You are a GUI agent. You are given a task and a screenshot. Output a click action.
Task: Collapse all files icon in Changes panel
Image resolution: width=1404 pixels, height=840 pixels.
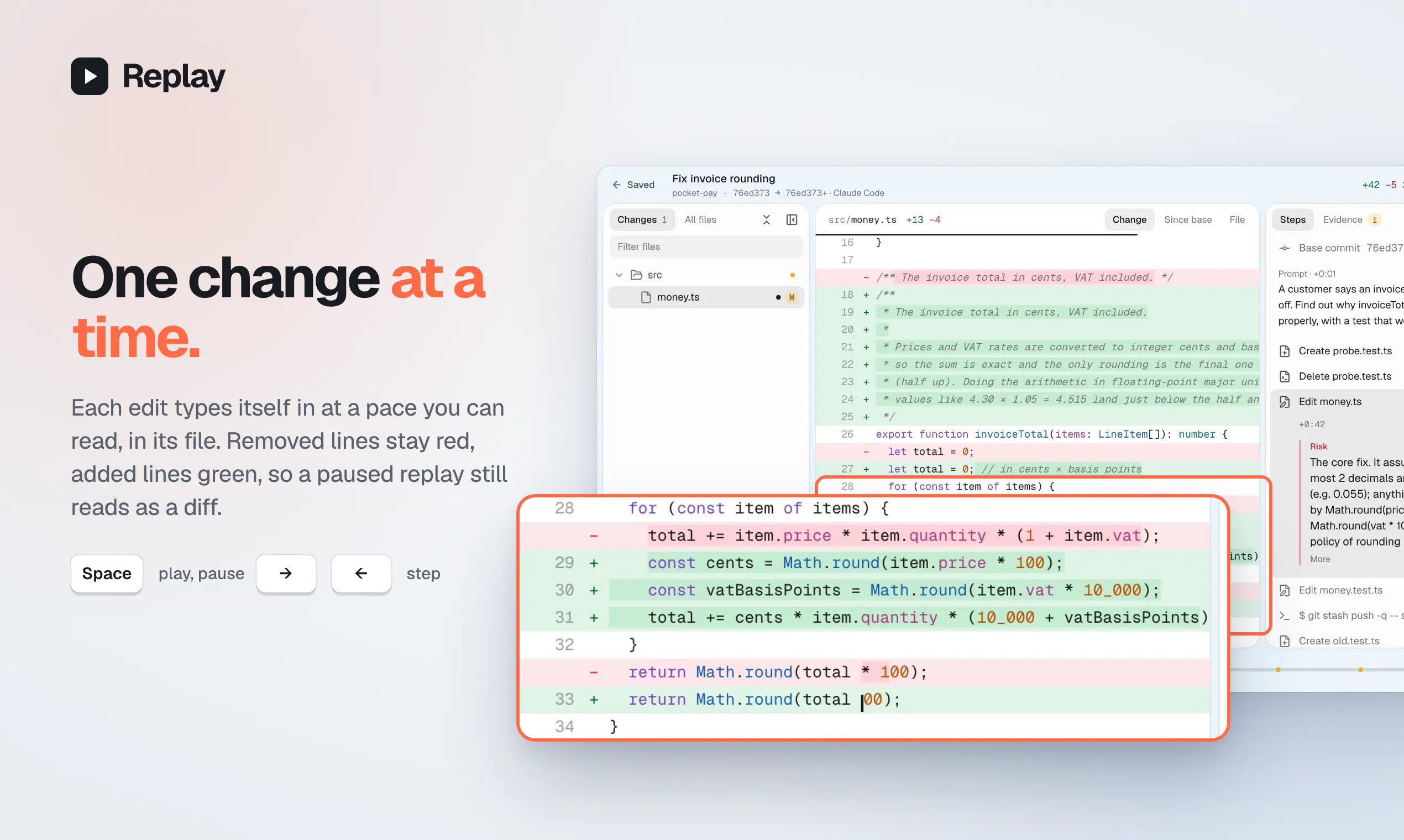pos(767,219)
